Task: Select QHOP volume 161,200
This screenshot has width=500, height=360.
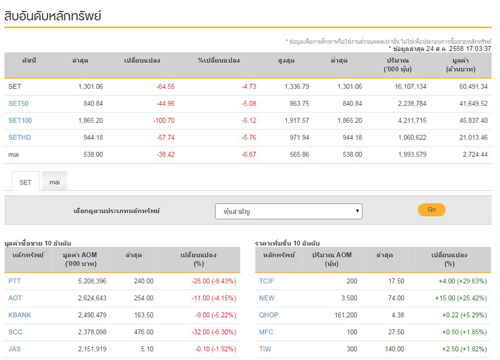Action: [x=346, y=315]
